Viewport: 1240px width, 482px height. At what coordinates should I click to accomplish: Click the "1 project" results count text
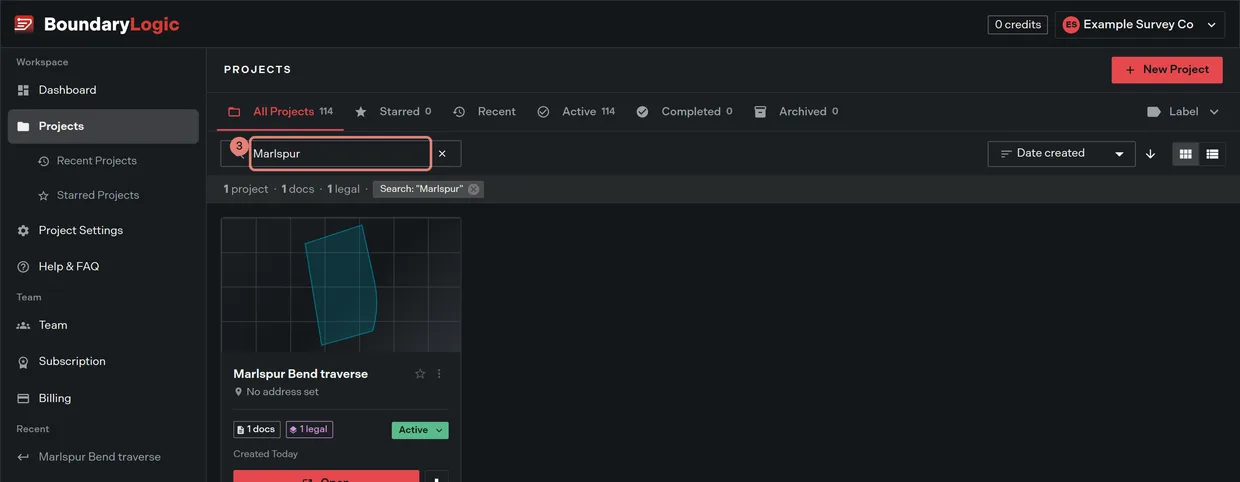[x=246, y=189]
